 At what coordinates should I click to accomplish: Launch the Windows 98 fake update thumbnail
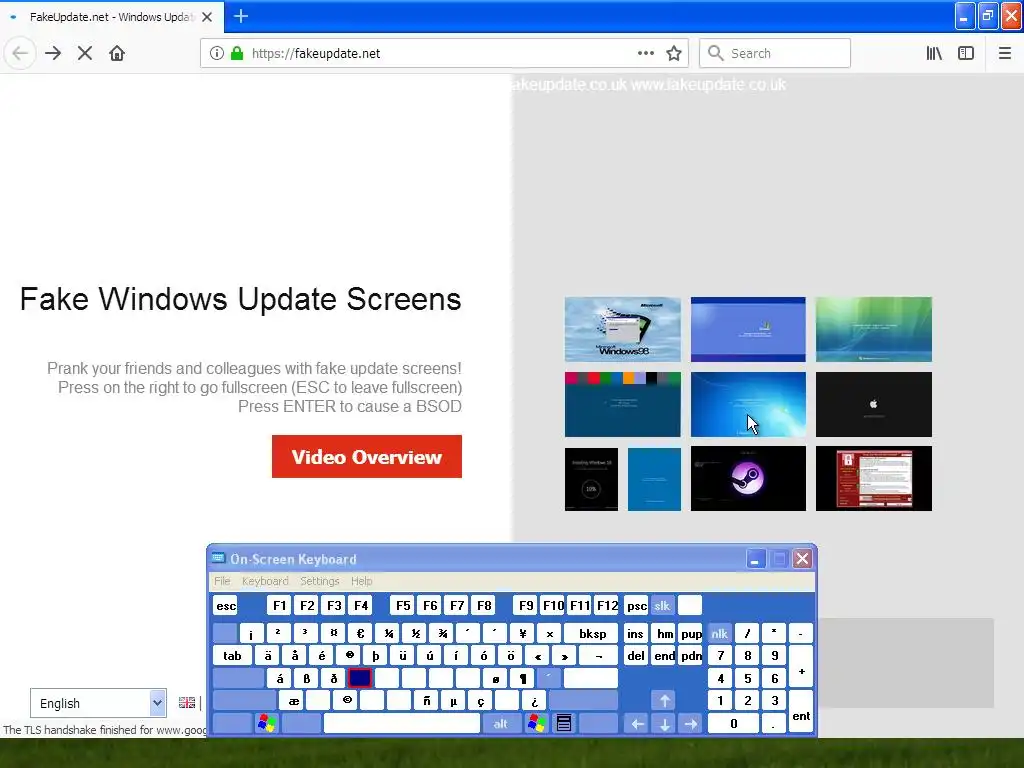pyautogui.click(x=622, y=329)
